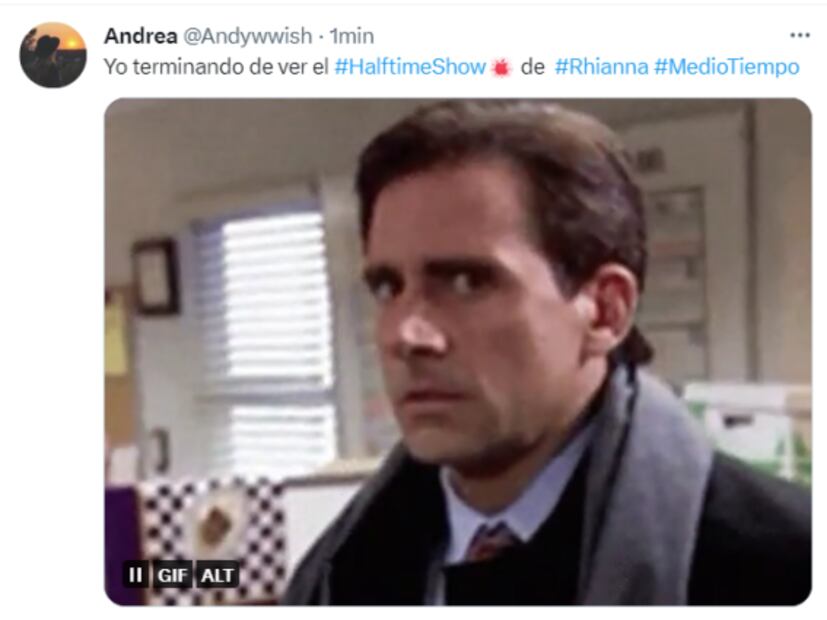Image resolution: width=827 pixels, height=620 pixels.
Task: Pause the playing GIF
Action: point(136,574)
